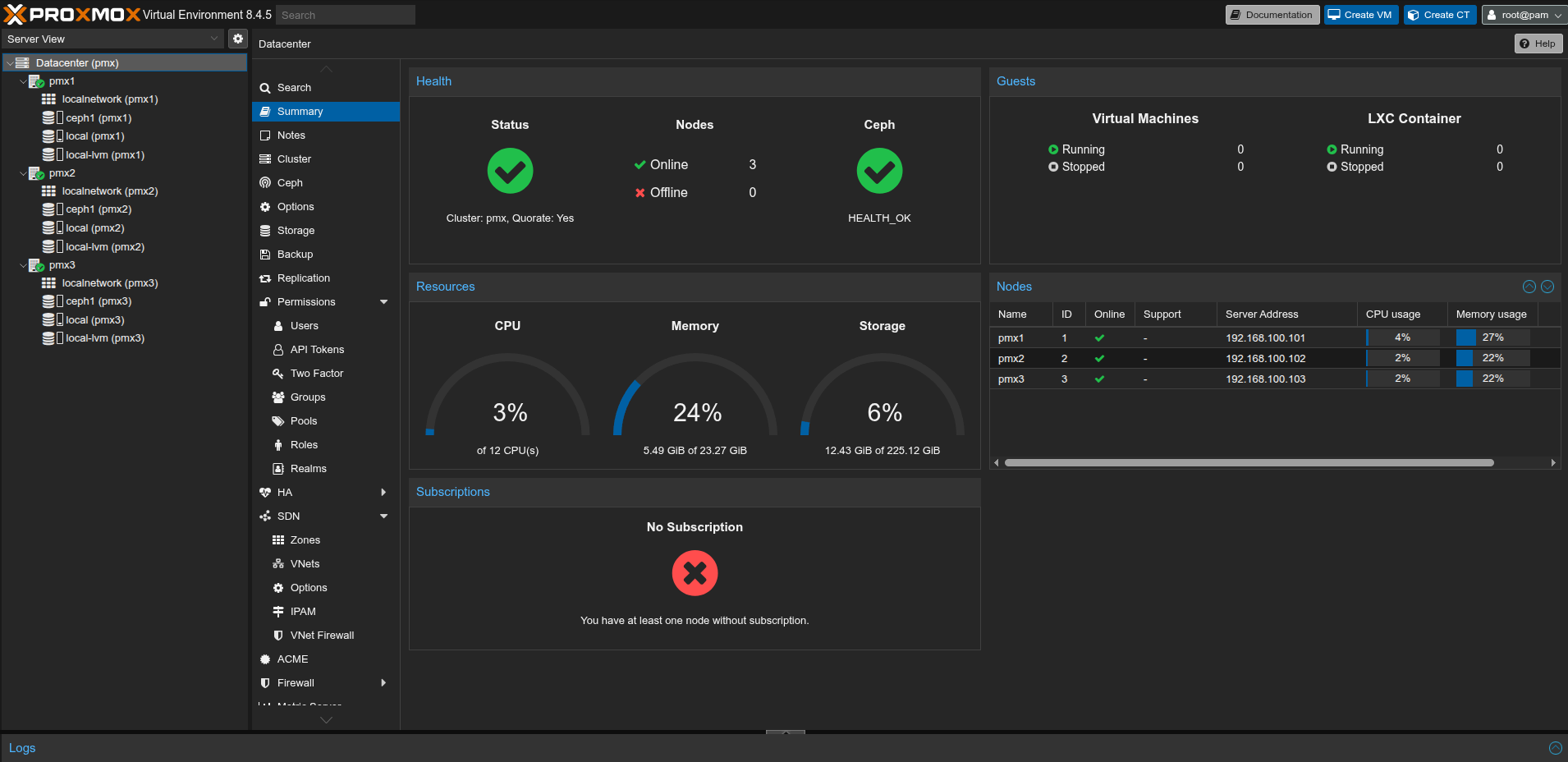The image size is (1568, 762).
Task: Open the root@pam user menu
Action: 1524,15
